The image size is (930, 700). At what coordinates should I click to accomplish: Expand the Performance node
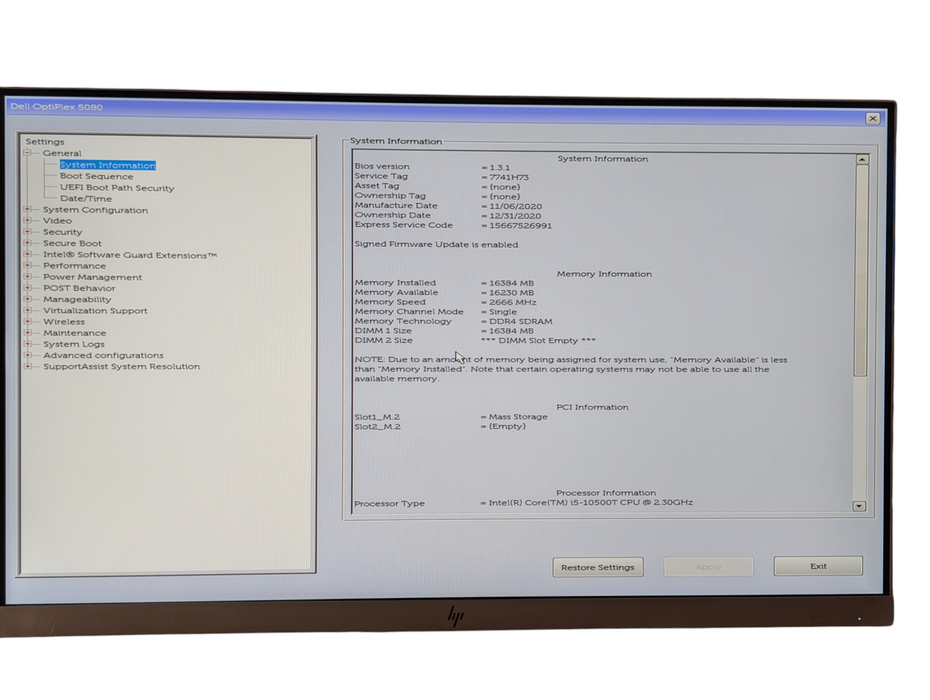tap(27, 265)
